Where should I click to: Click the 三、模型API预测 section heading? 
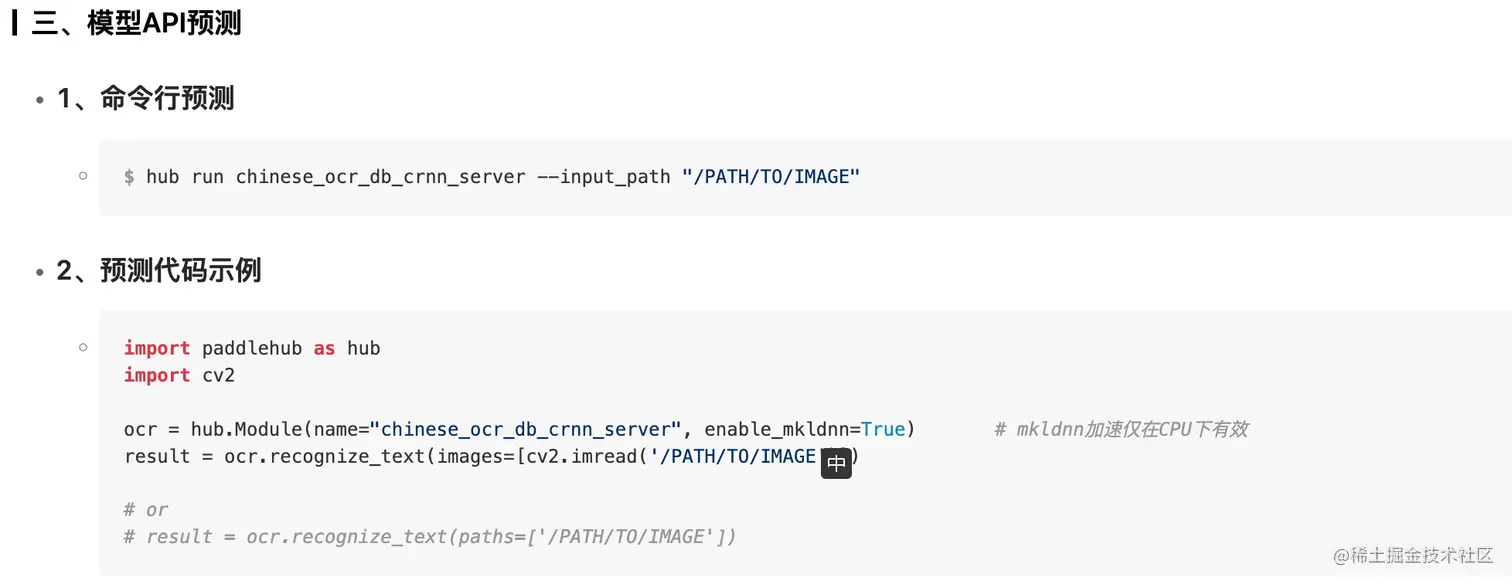[136, 23]
